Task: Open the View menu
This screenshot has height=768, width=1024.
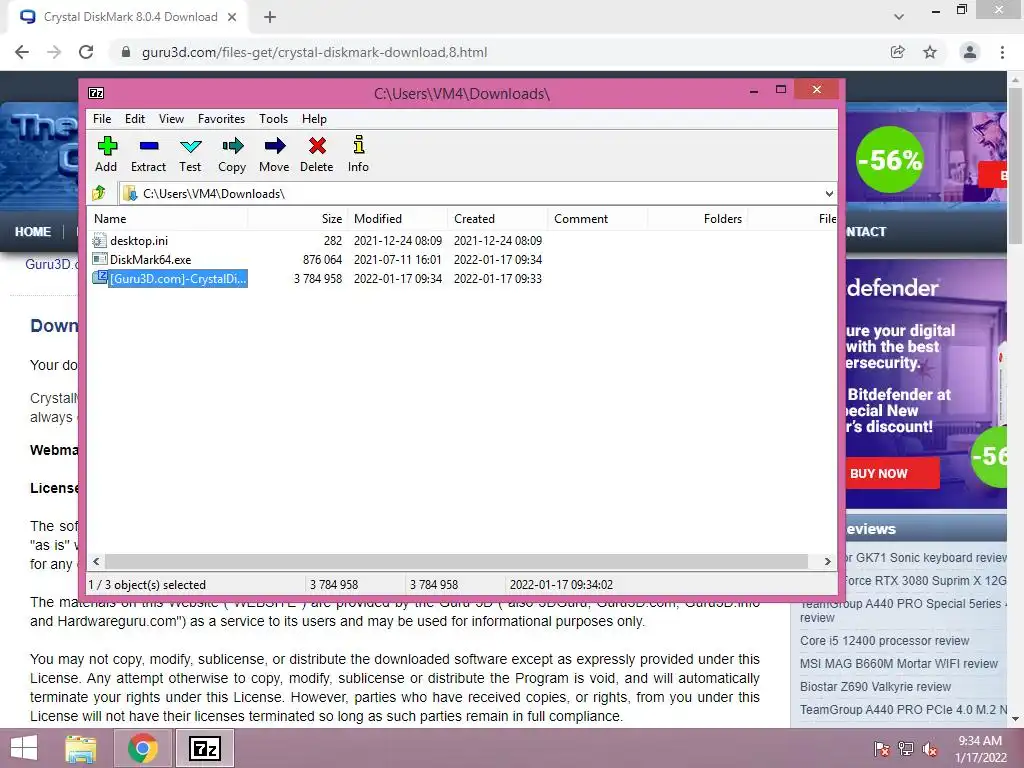Action: [x=171, y=119]
